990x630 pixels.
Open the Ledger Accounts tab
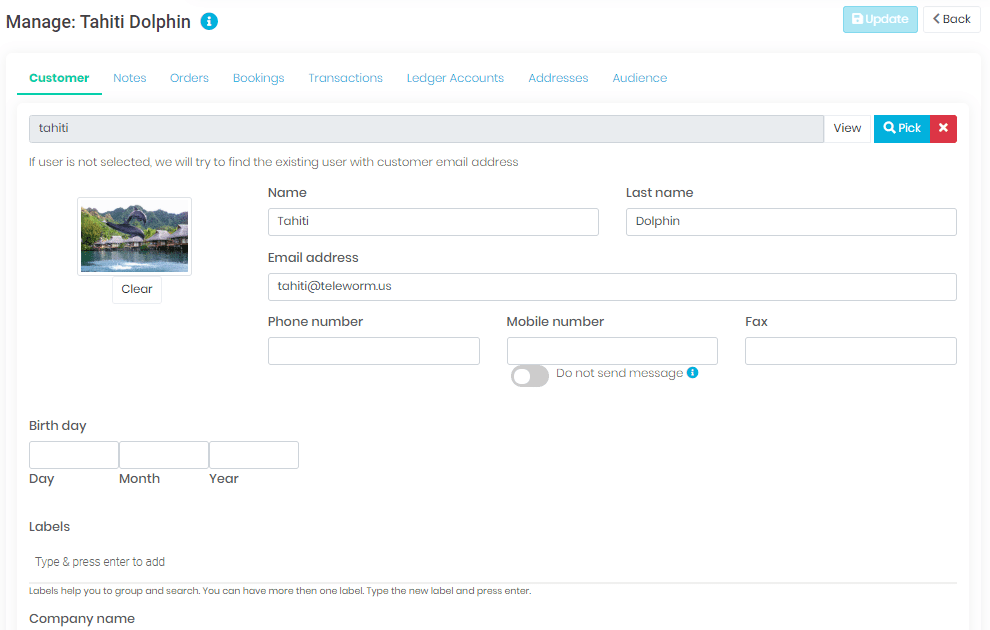coord(455,78)
